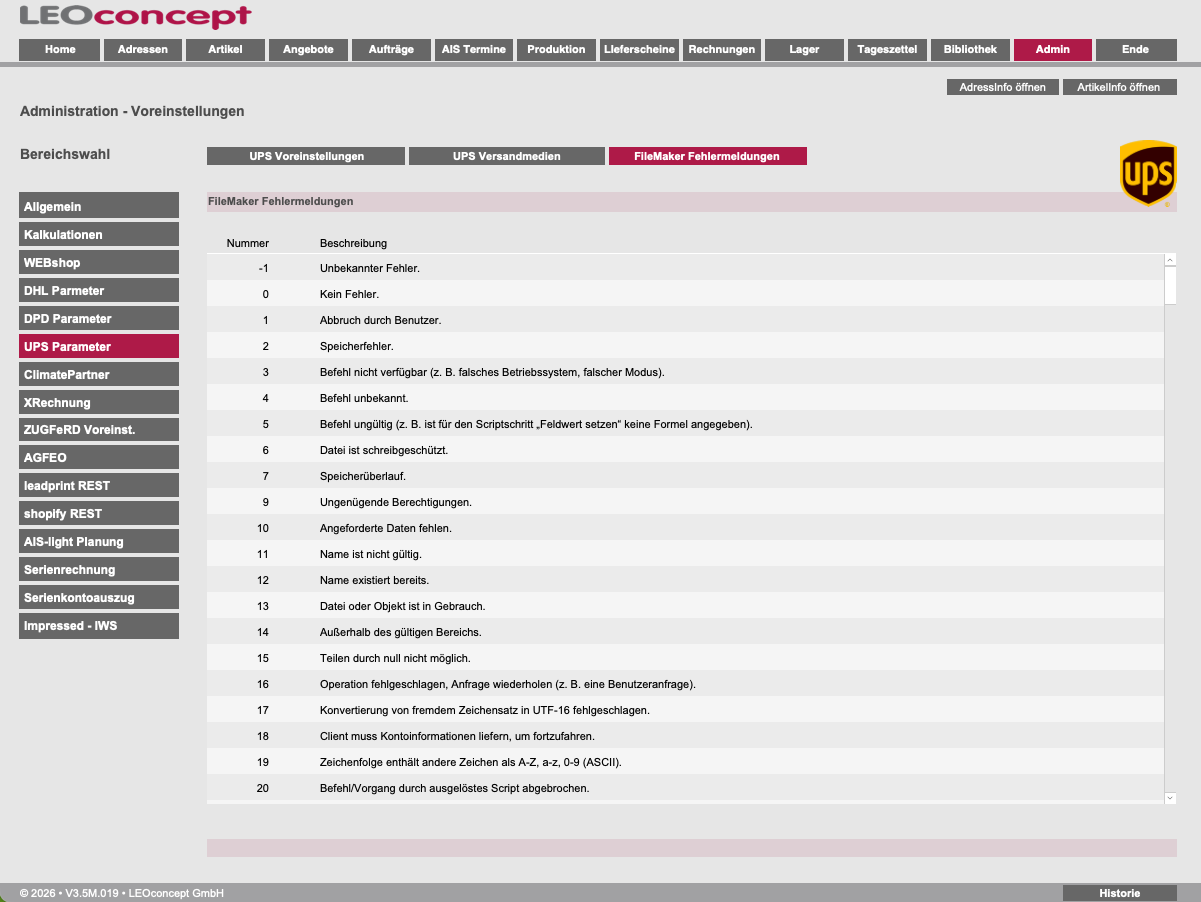The height and width of the screenshot is (902, 1201).
Task: Switch to the UPS Versandmedien tab
Action: tap(507, 156)
